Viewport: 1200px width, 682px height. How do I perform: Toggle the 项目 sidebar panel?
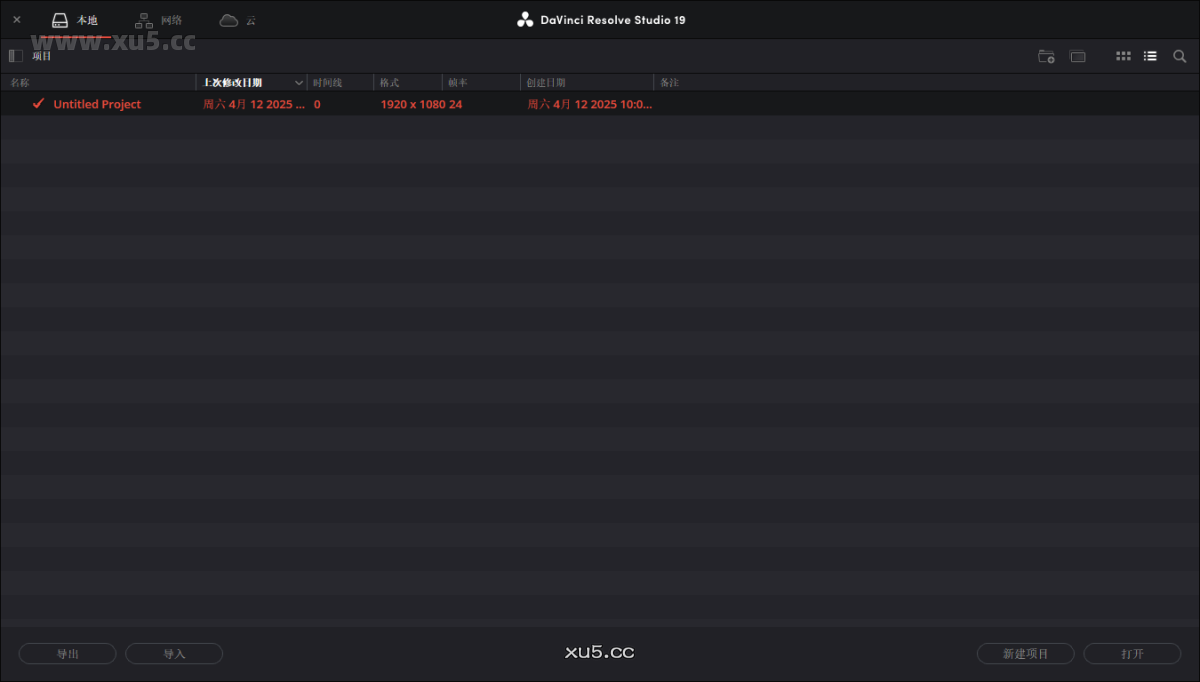pos(15,55)
